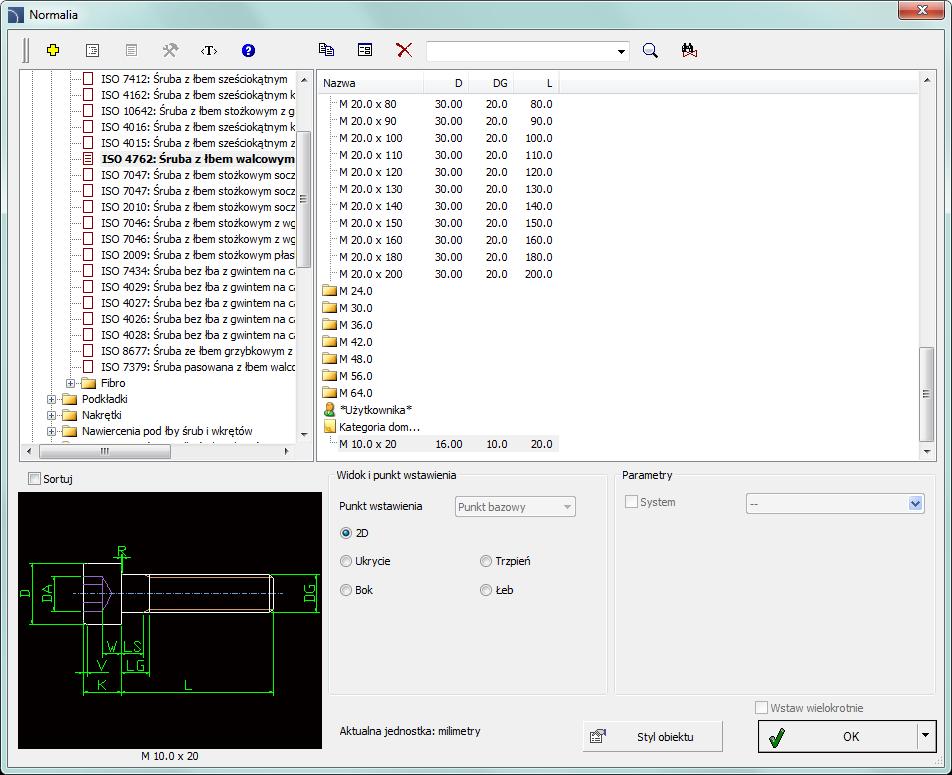The width and height of the screenshot is (952, 775).
Task: Click the Styl obiektu icon
Action: (597, 737)
